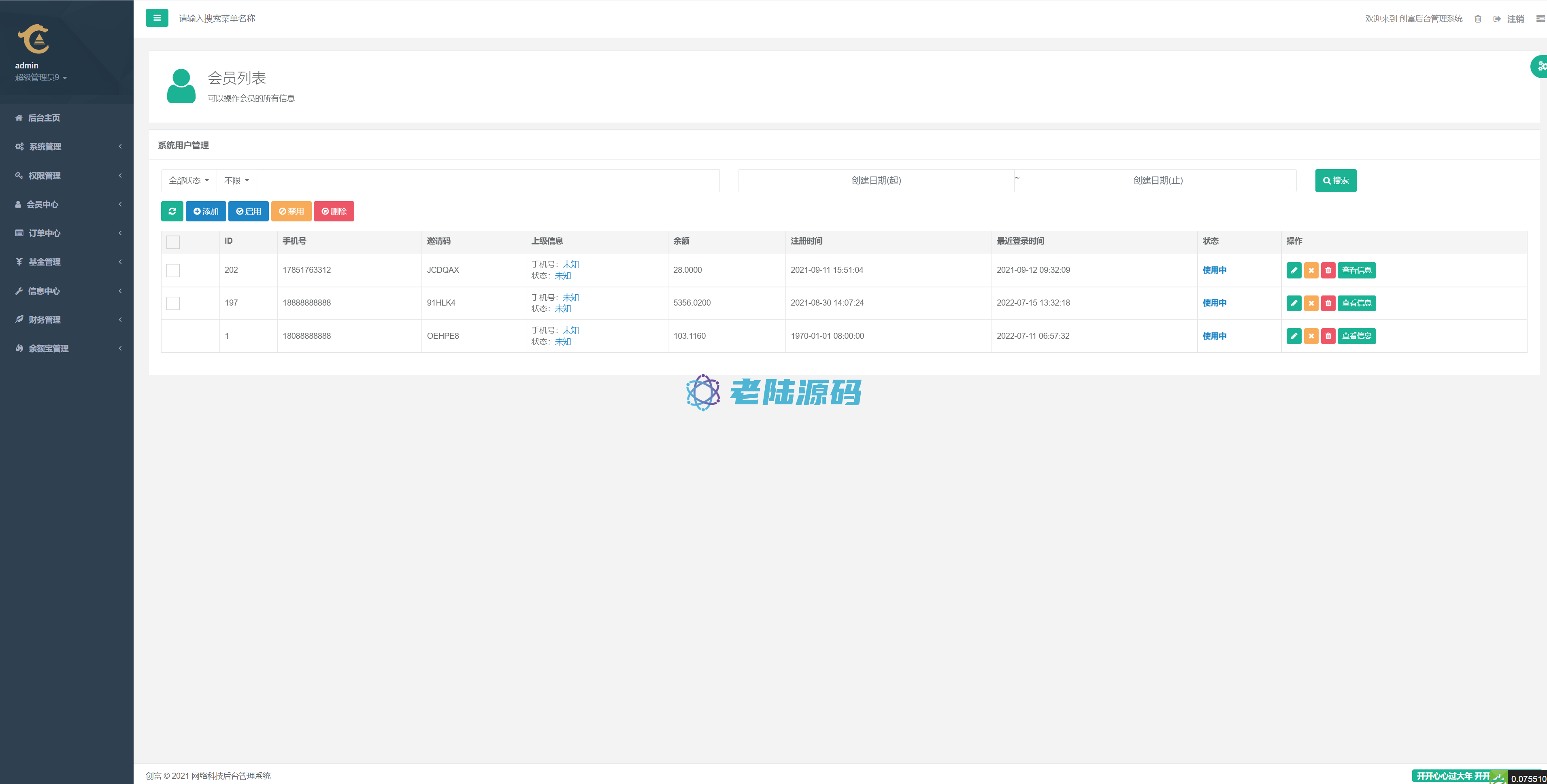Open the right panel list icon in header
Screen dimensions: 1547x784
click(1541, 19)
